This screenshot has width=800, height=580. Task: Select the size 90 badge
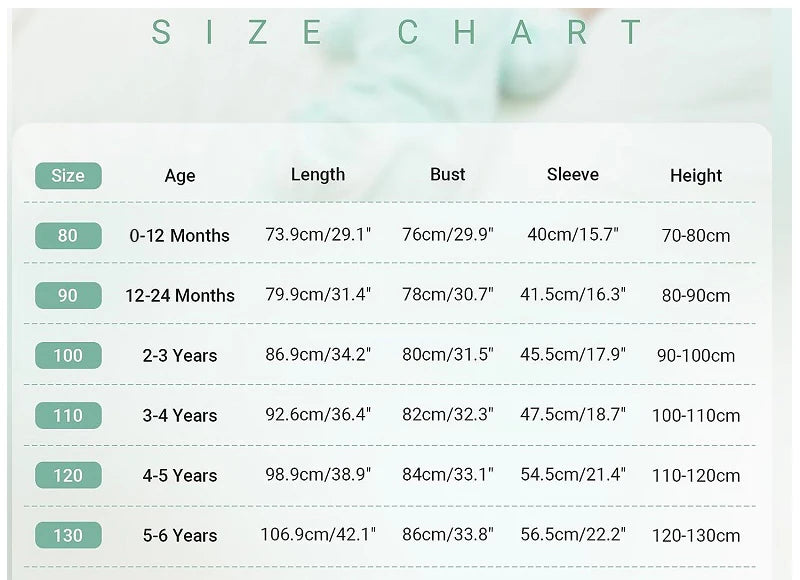[68, 295]
